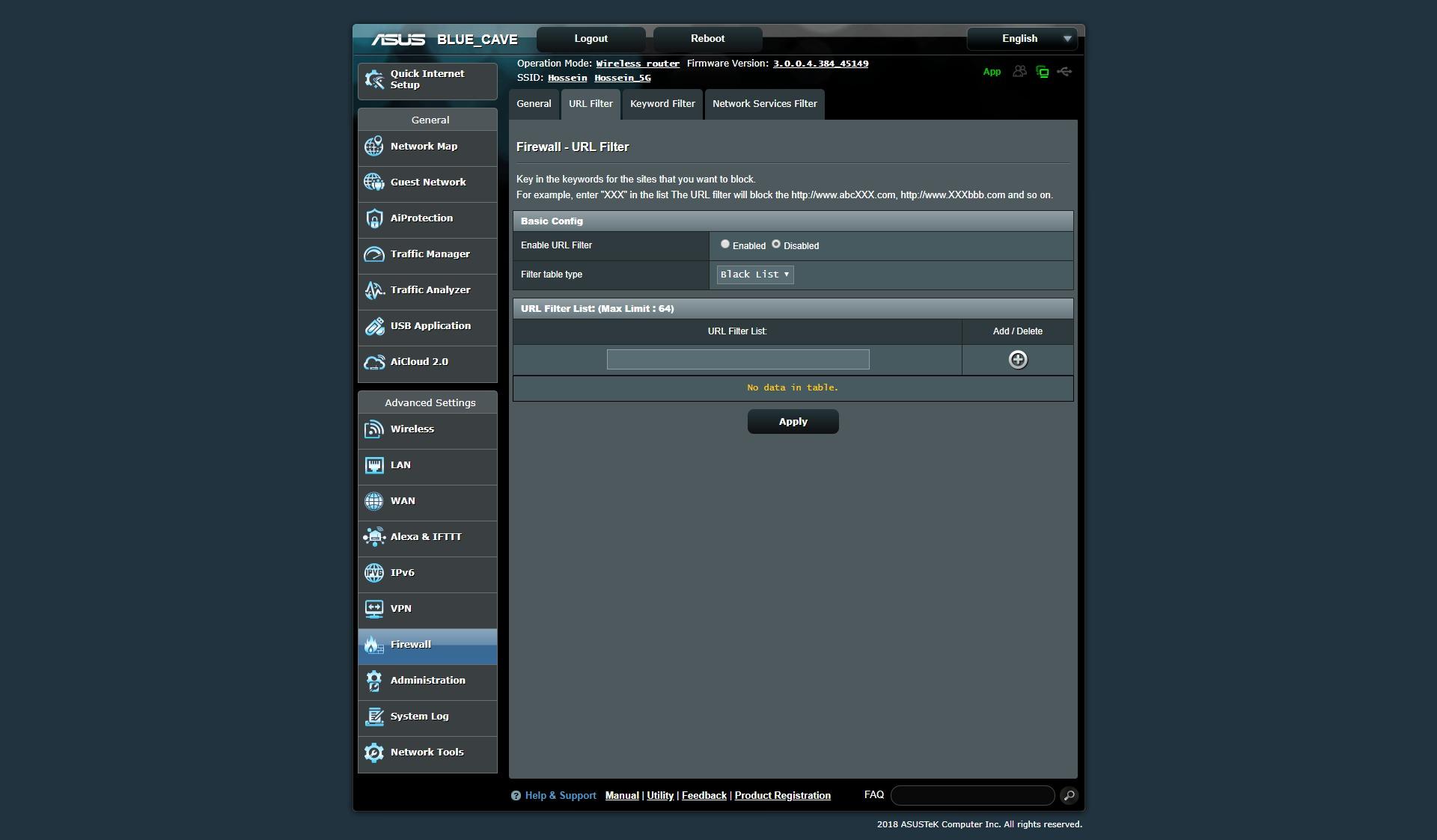
Task: Open the firmware version link
Action: tap(820, 64)
